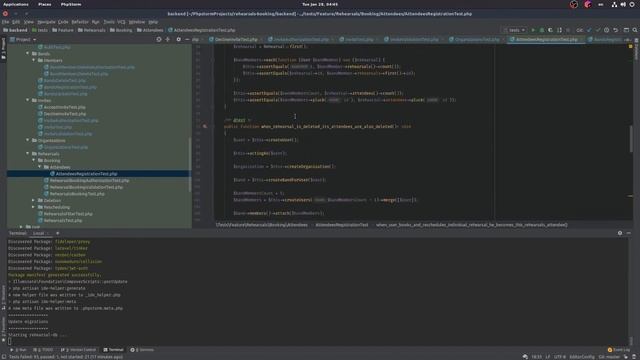Click the power icon in system tray
Image resolution: width=640 pixels, height=360 pixels.
(632, 4)
